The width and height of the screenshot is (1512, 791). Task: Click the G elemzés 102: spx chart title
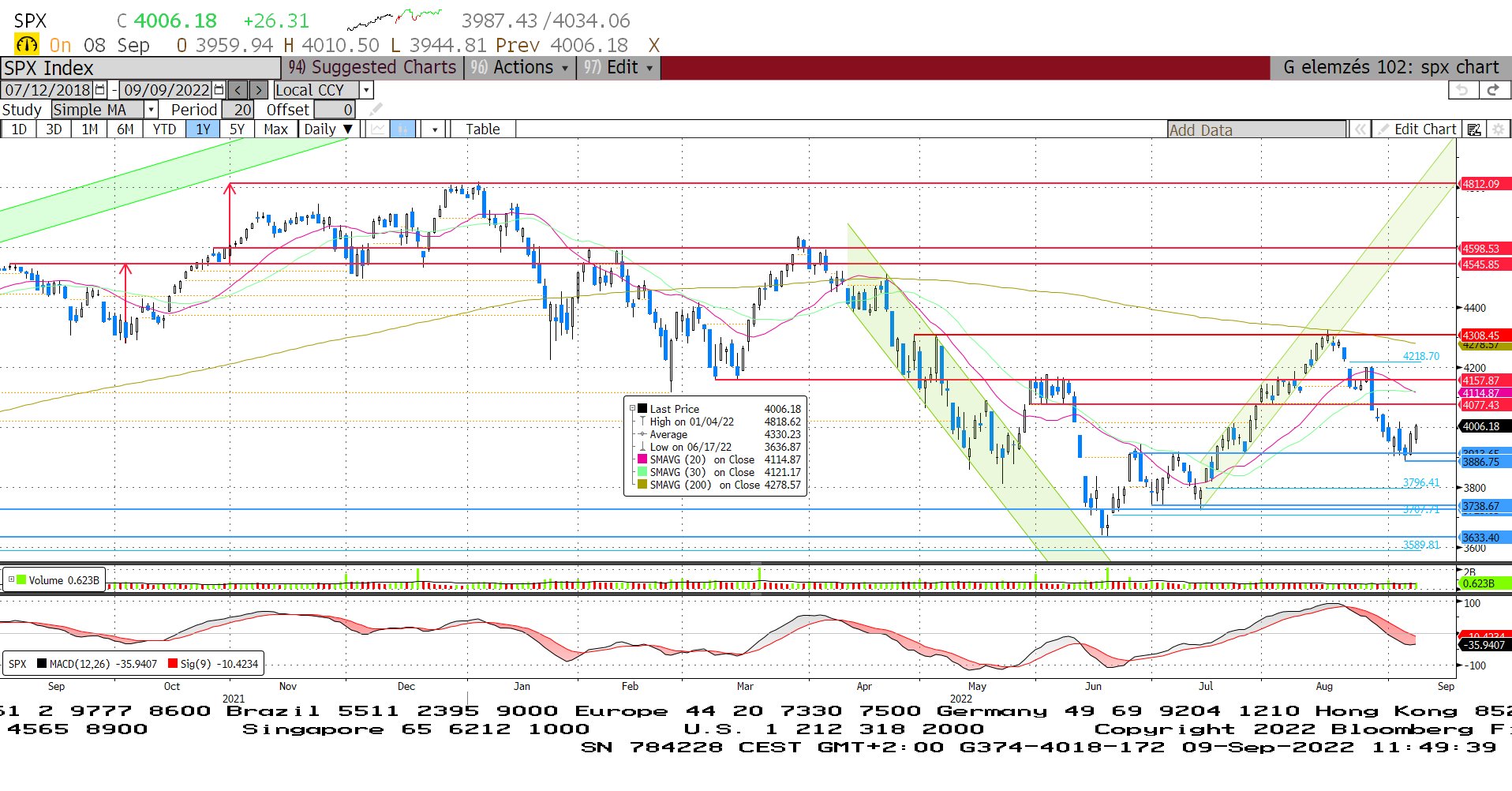point(1390,68)
